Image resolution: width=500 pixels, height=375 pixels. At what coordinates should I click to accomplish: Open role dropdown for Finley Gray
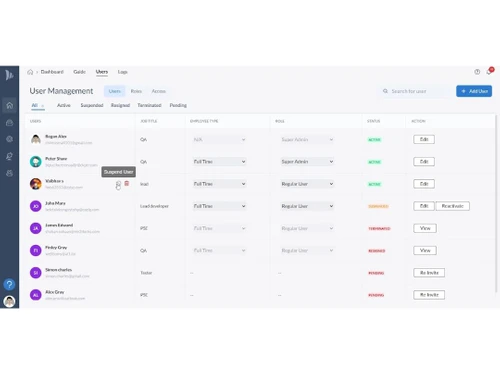pyautogui.click(x=307, y=250)
